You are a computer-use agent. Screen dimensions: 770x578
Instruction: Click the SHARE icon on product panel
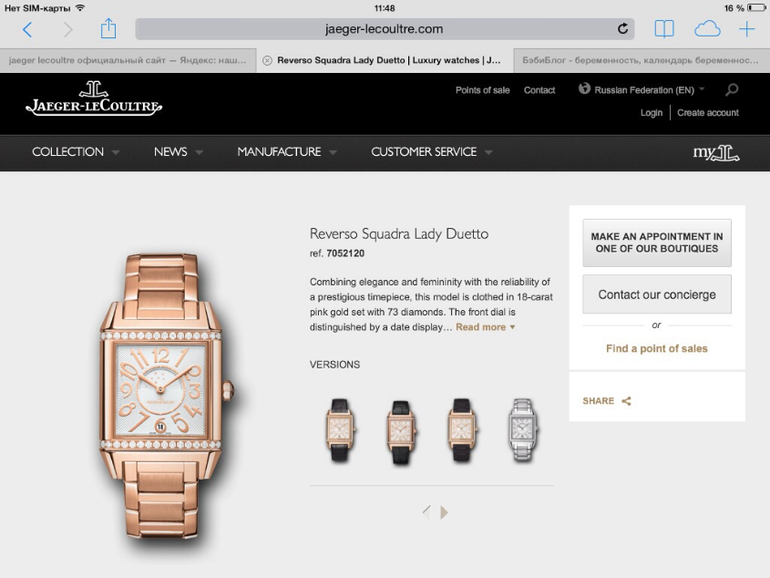pyautogui.click(x=626, y=401)
